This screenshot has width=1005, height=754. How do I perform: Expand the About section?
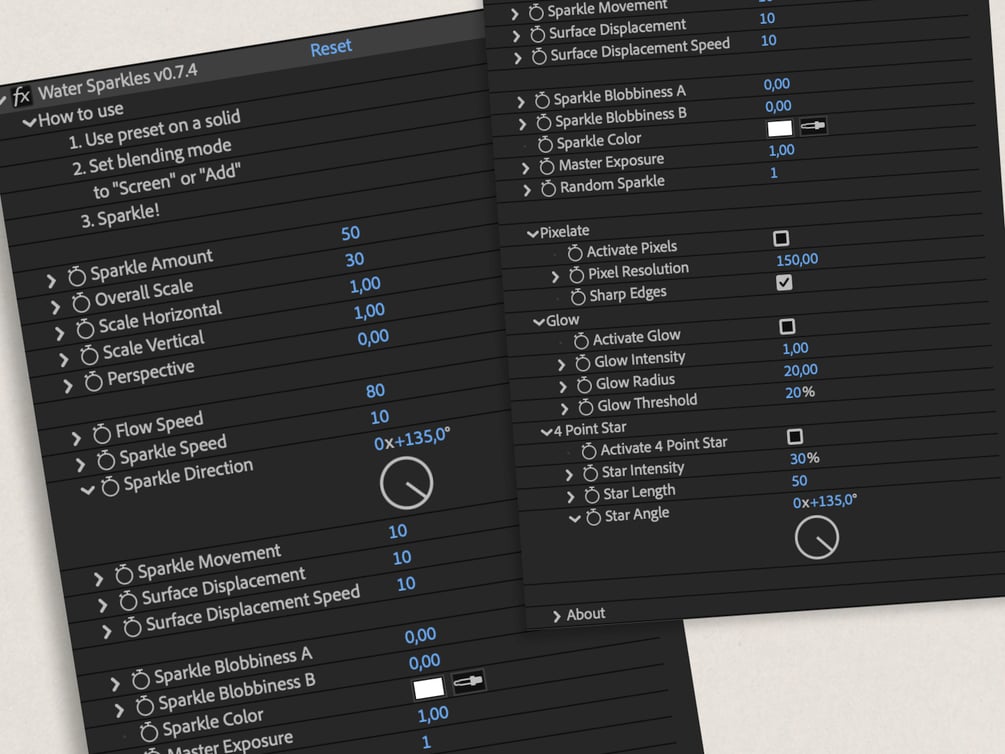(x=556, y=616)
